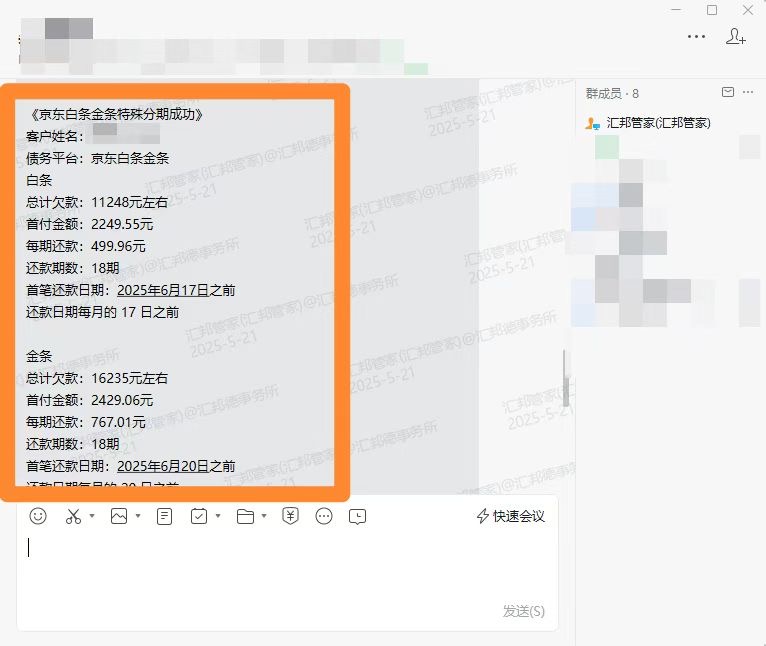This screenshot has height=646, width=766.
Task: Click the schedule task checkmark icon
Action: 199,516
